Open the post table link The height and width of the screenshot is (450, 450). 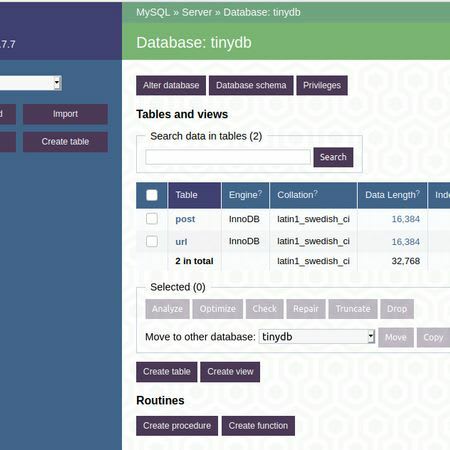coord(185,219)
